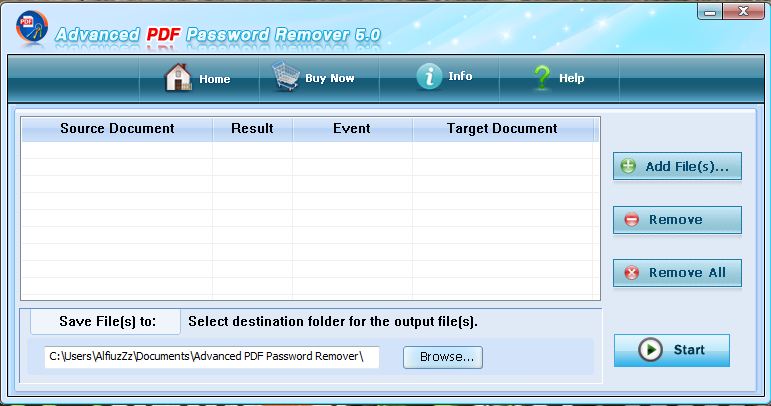Click the green question mark Help icon
The width and height of the screenshot is (771, 406).
click(542, 78)
